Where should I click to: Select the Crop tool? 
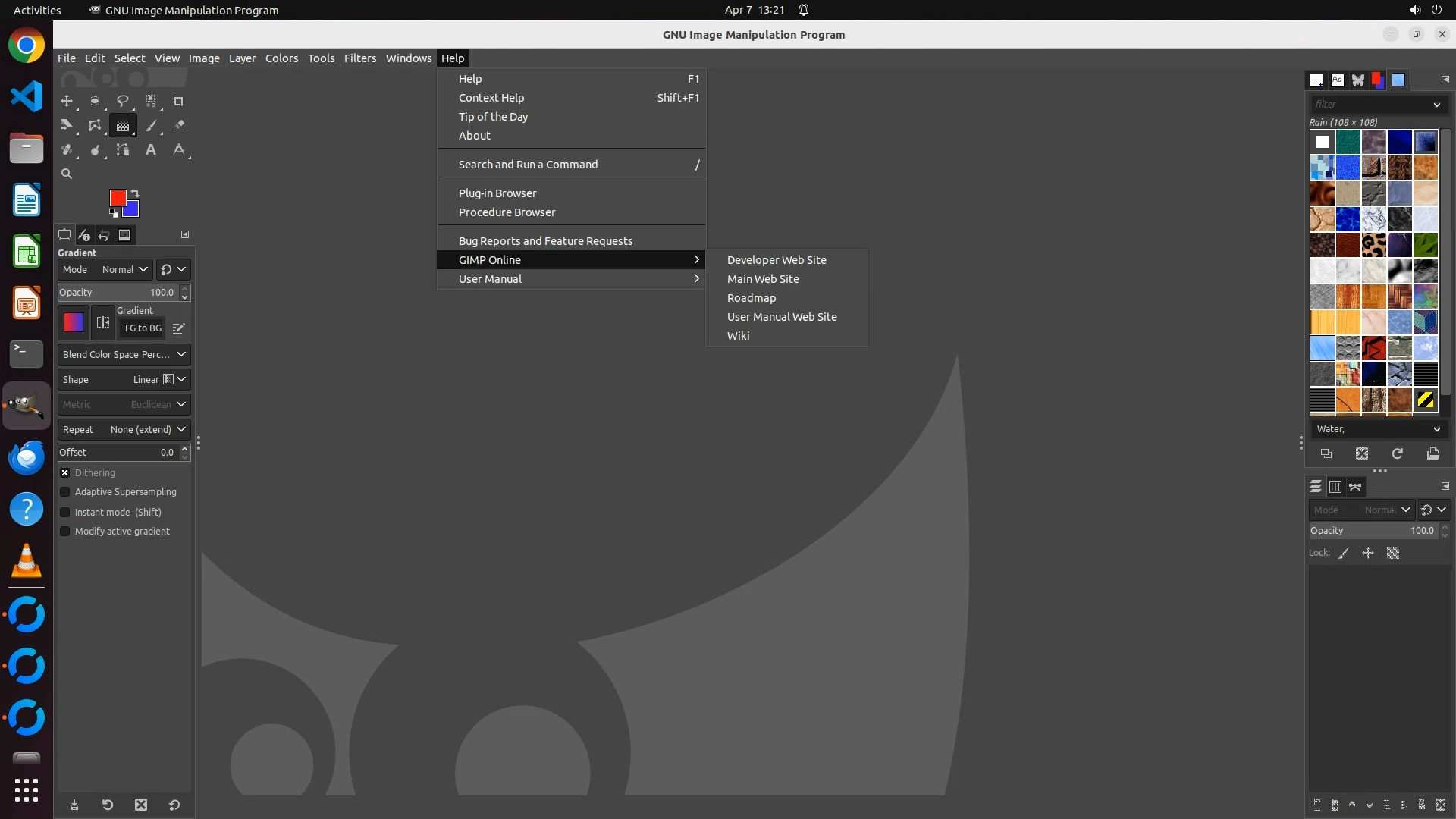pos(179,101)
